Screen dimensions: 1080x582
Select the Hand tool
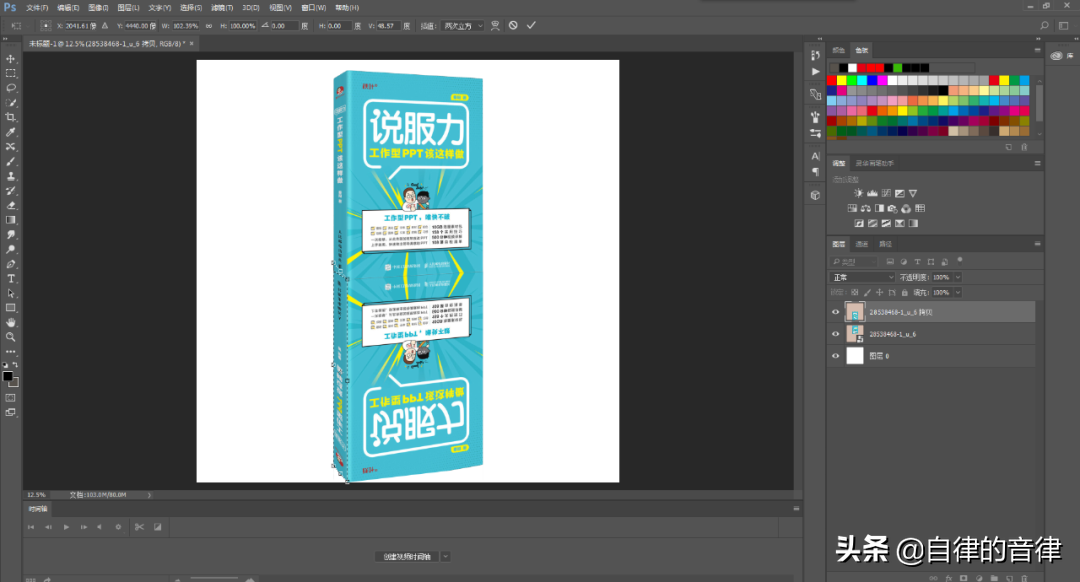pyautogui.click(x=10, y=322)
